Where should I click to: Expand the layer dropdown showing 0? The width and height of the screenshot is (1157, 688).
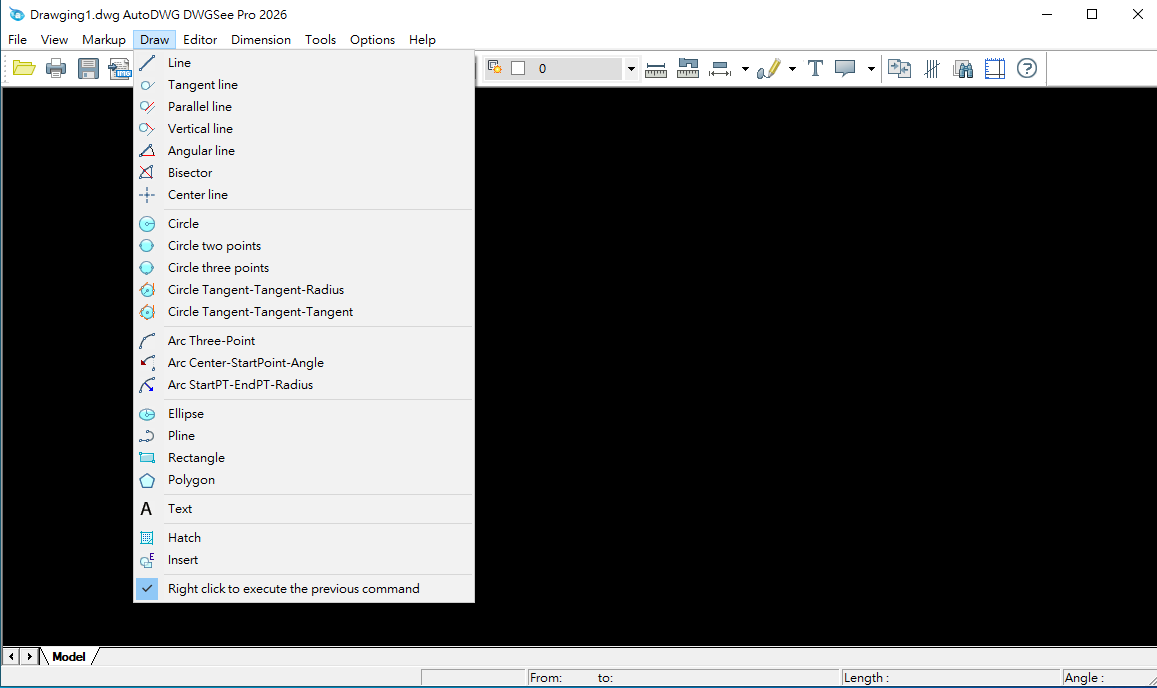[631, 69]
